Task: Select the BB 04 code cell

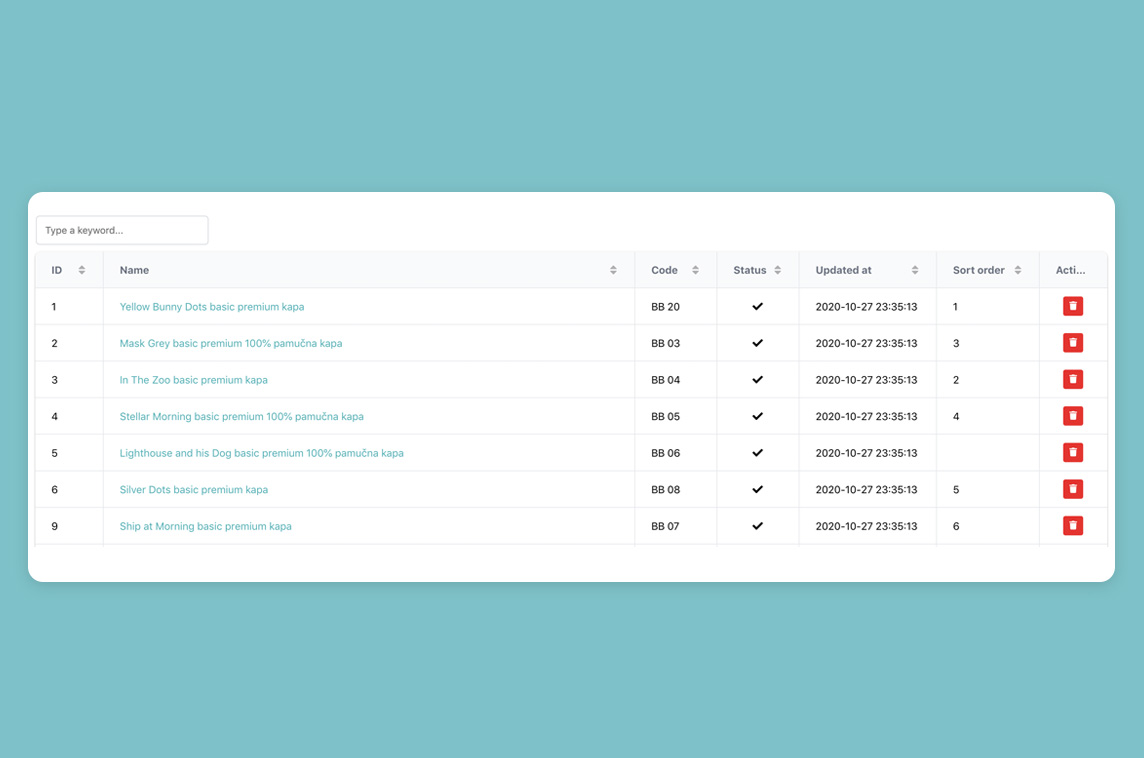Action: (x=665, y=379)
